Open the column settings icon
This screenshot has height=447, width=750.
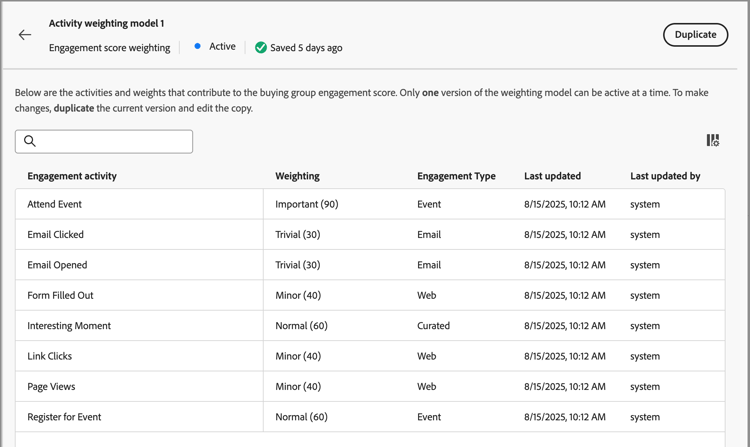coord(712,141)
